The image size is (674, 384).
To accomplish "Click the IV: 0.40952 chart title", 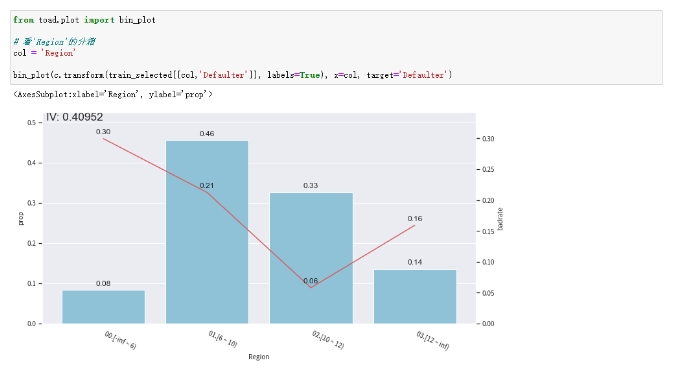I will pyautogui.click(x=74, y=117).
